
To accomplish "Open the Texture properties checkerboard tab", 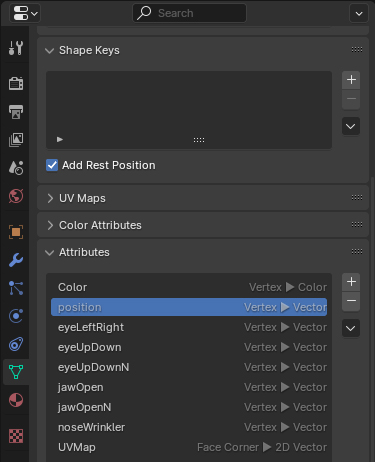I will click(x=16, y=436).
